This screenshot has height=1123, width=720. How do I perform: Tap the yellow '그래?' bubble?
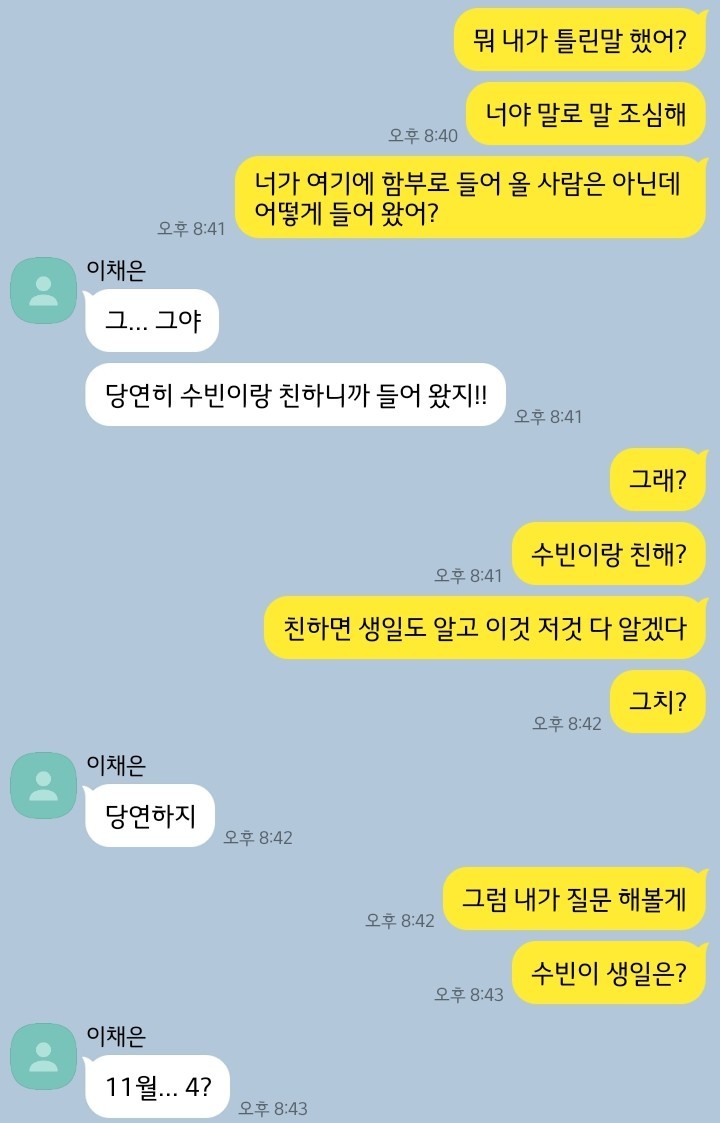[x=658, y=479]
